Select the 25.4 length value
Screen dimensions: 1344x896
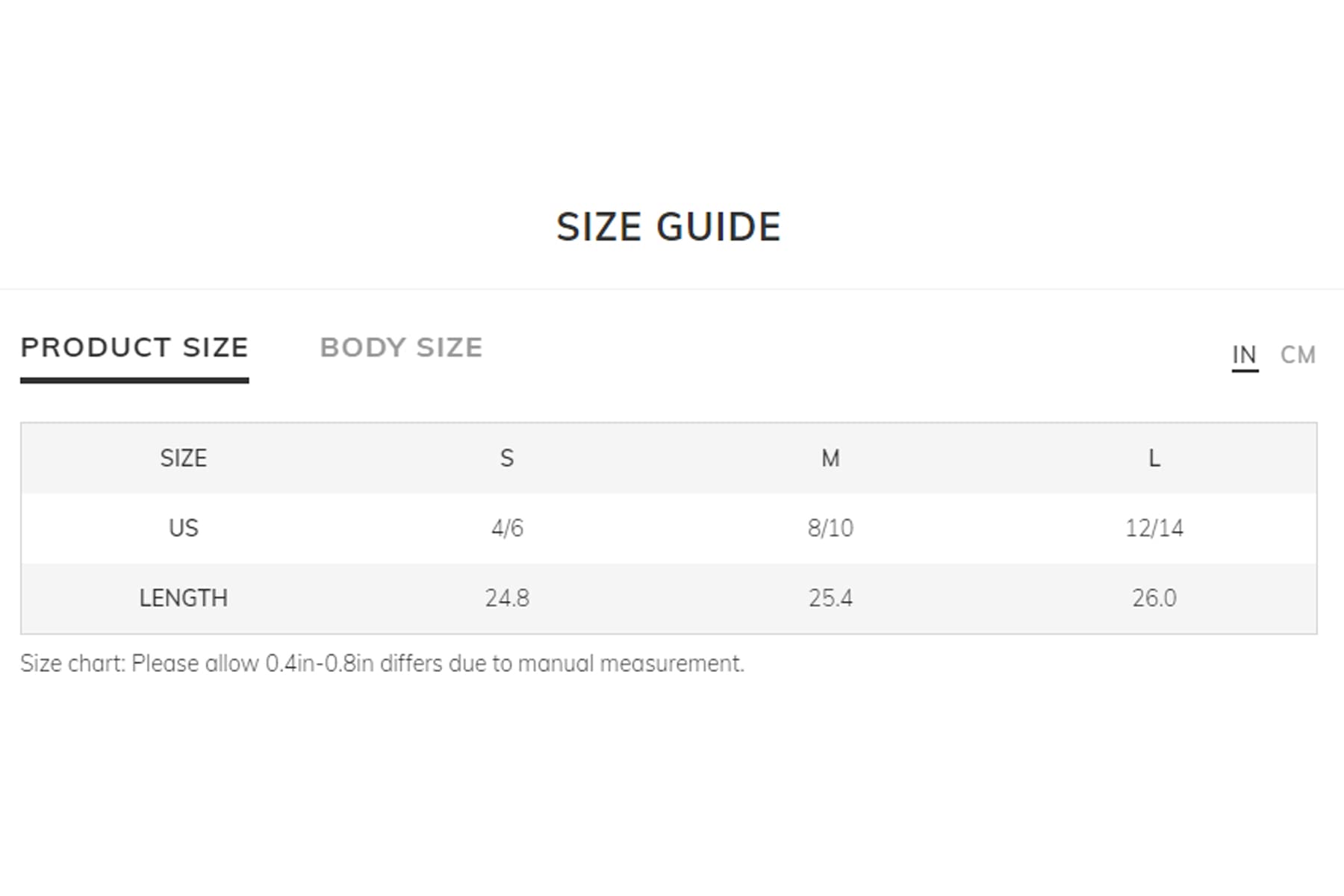coord(830,598)
